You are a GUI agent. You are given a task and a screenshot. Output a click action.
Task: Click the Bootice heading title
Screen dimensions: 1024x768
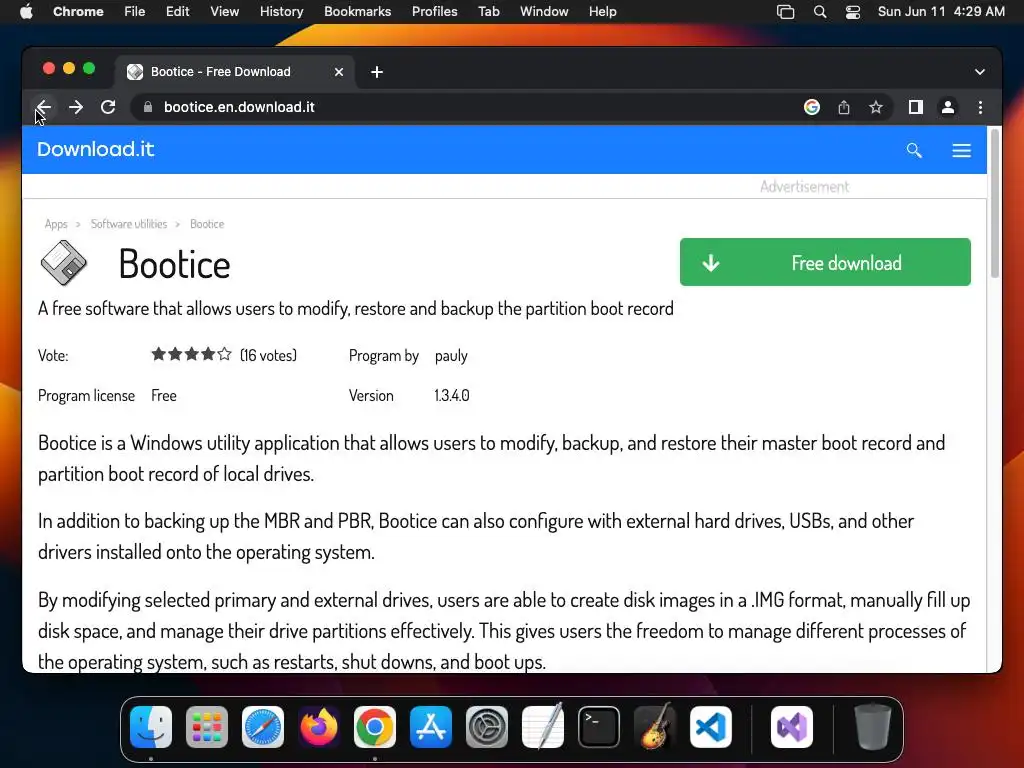[174, 264]
